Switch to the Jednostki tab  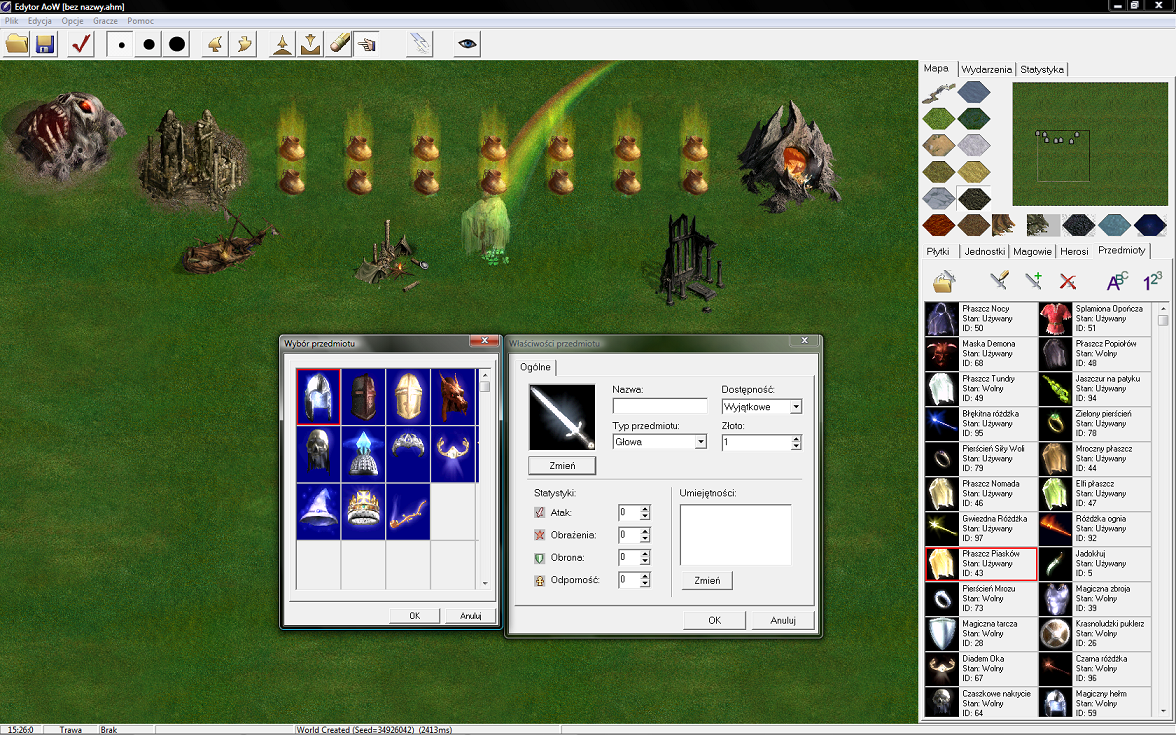985,251
